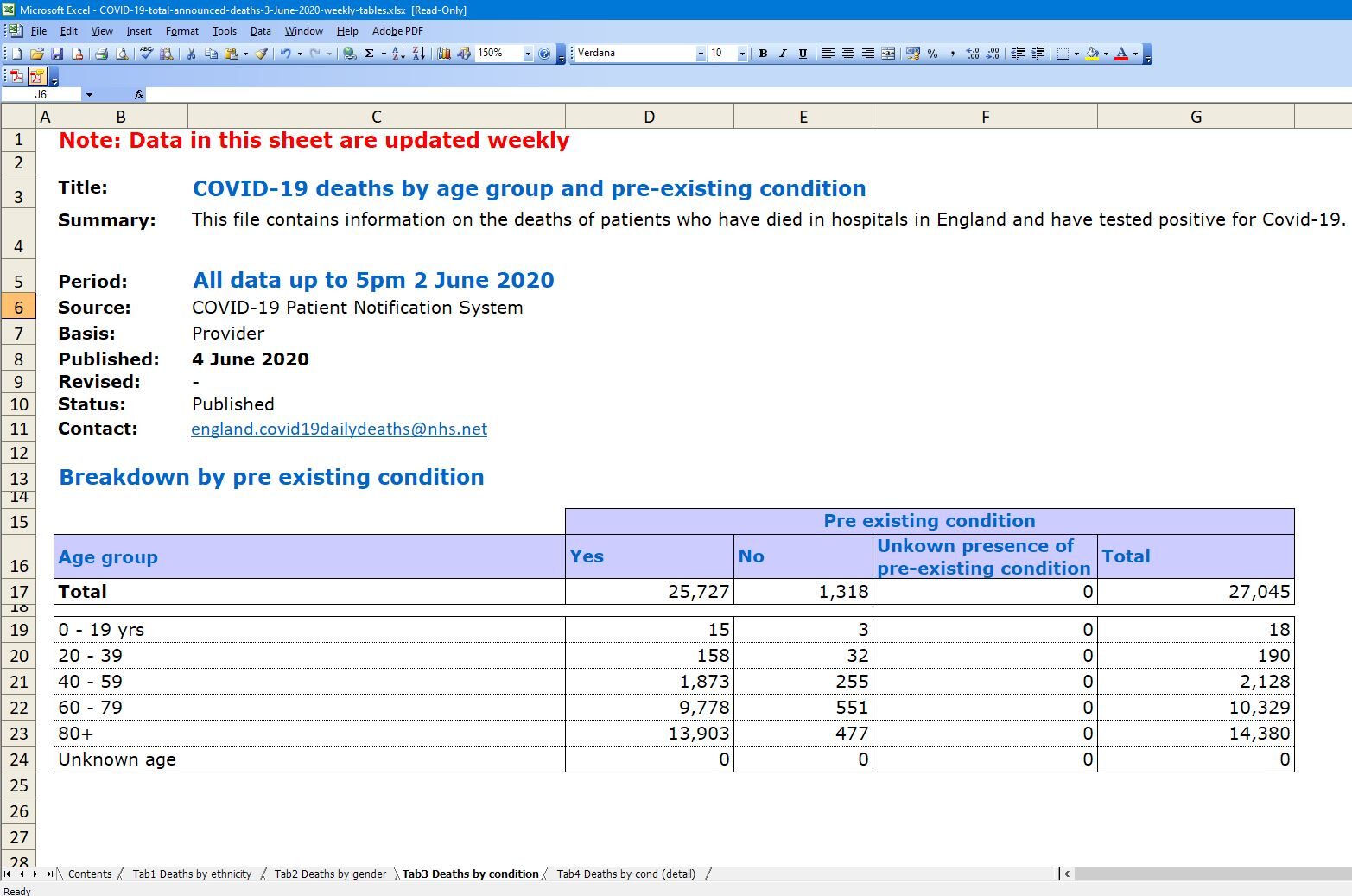Screen dimensions: 1352x896
Task: Select row 17 header
Action: coord(19,592)
